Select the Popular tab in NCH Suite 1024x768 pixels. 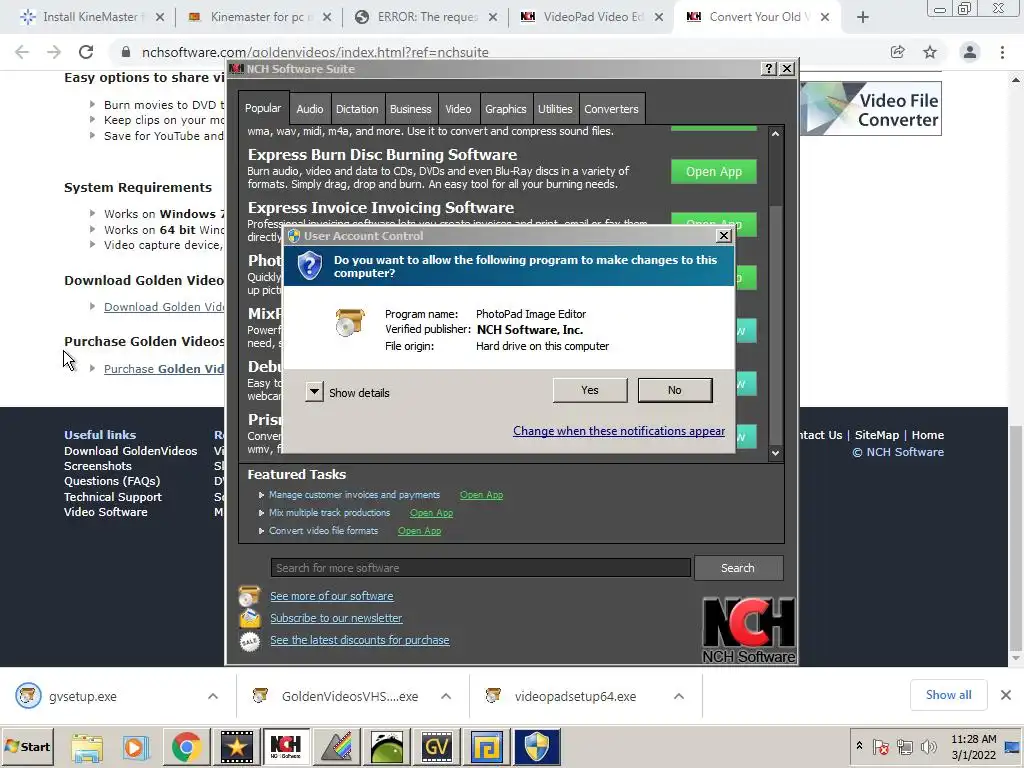[x=263, y=108]
